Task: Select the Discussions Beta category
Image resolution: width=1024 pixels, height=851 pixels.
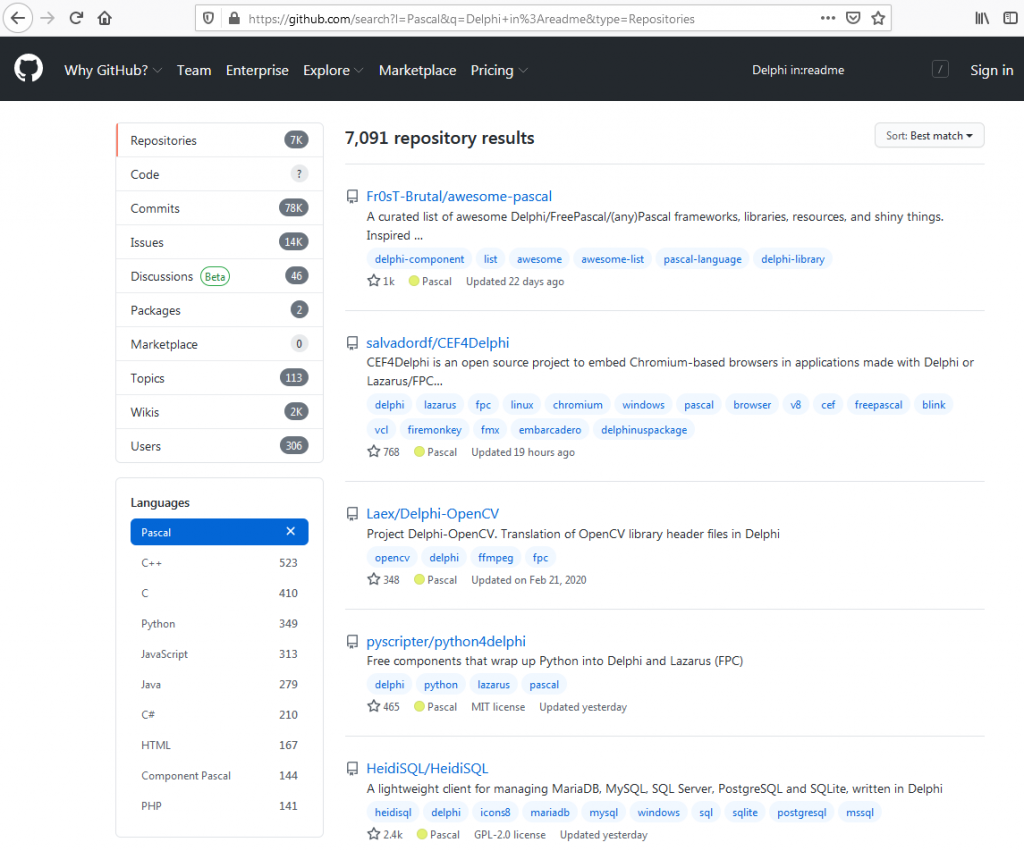Action: pos(219,276)
